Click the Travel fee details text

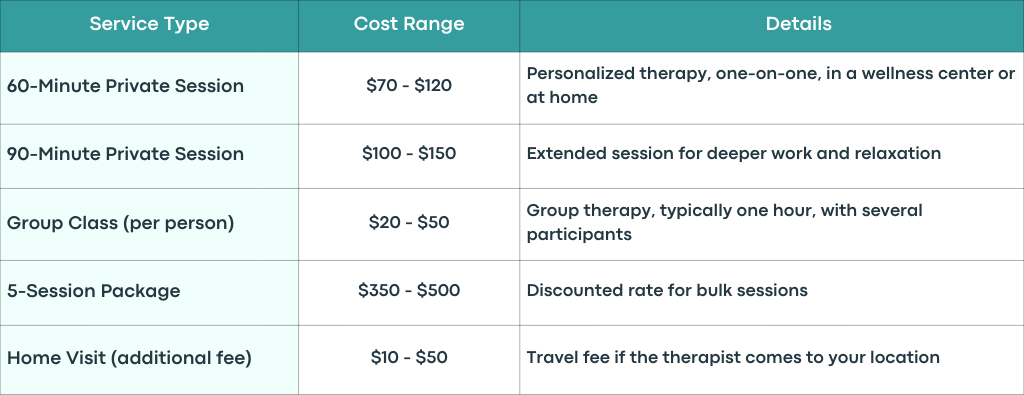733,358
